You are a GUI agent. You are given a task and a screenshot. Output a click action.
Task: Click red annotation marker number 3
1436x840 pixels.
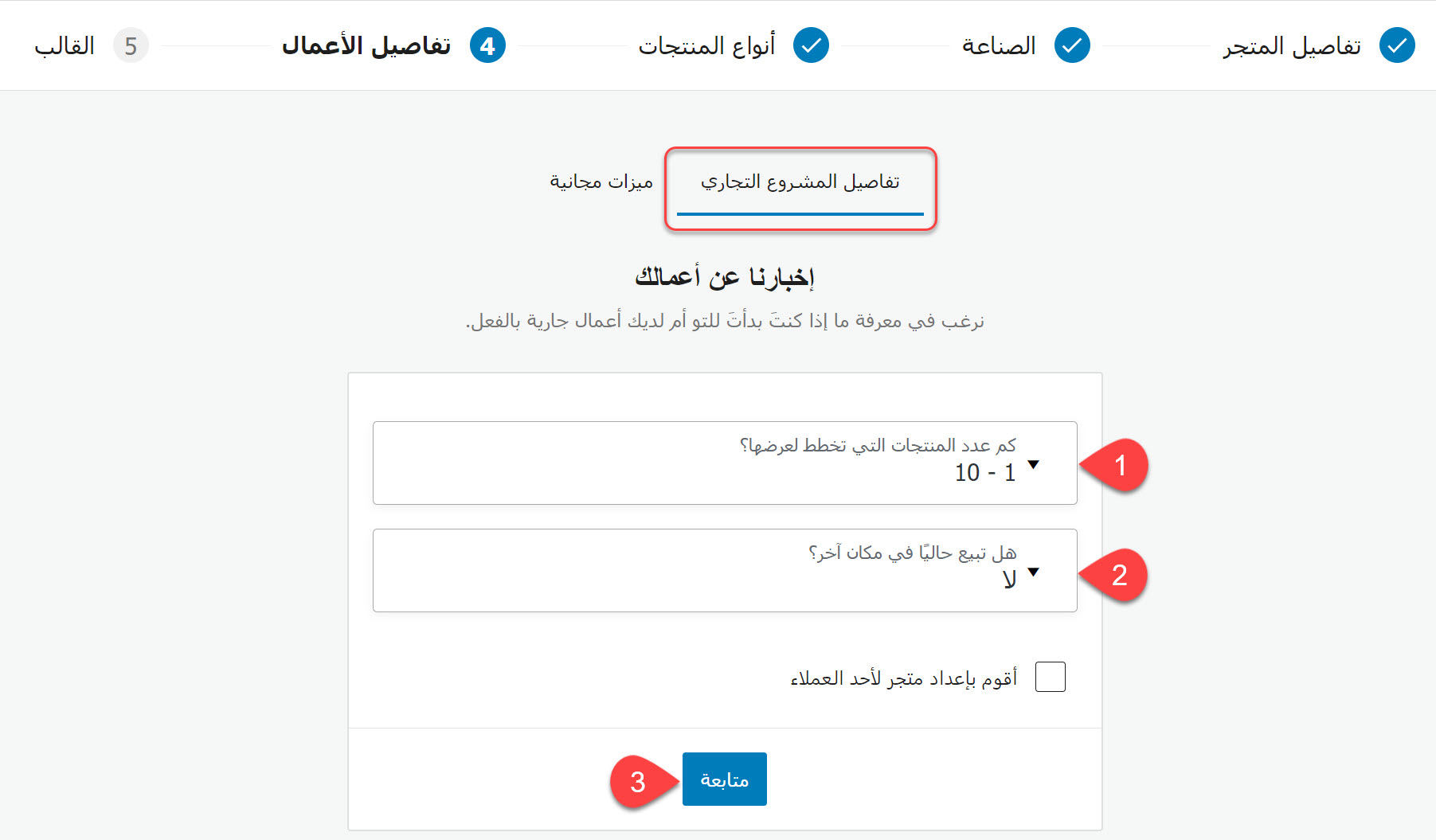[x=638, y=781]
